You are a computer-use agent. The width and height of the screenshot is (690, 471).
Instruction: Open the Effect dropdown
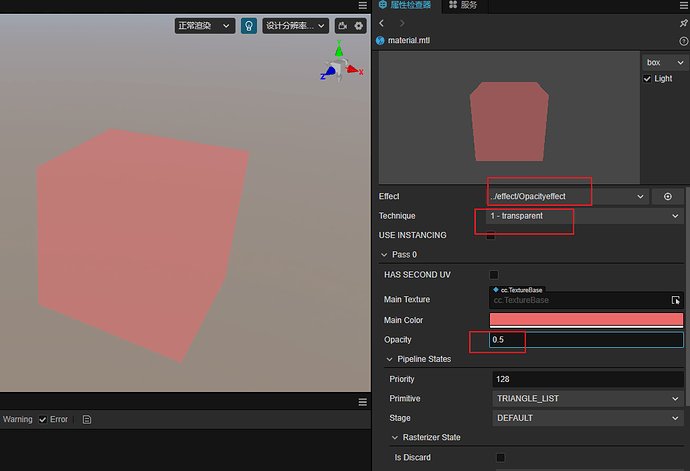tap(567, 196)
